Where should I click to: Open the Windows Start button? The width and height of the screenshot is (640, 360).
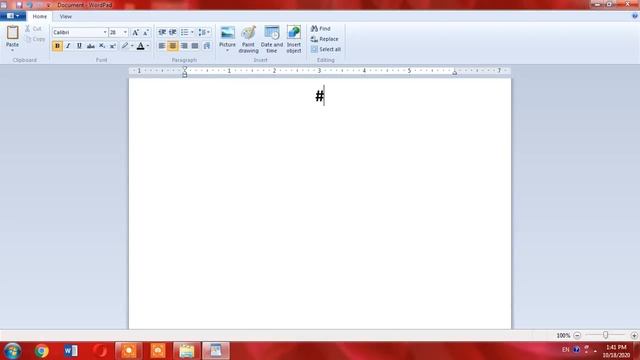pyautogui.click(x=13, y=351)
